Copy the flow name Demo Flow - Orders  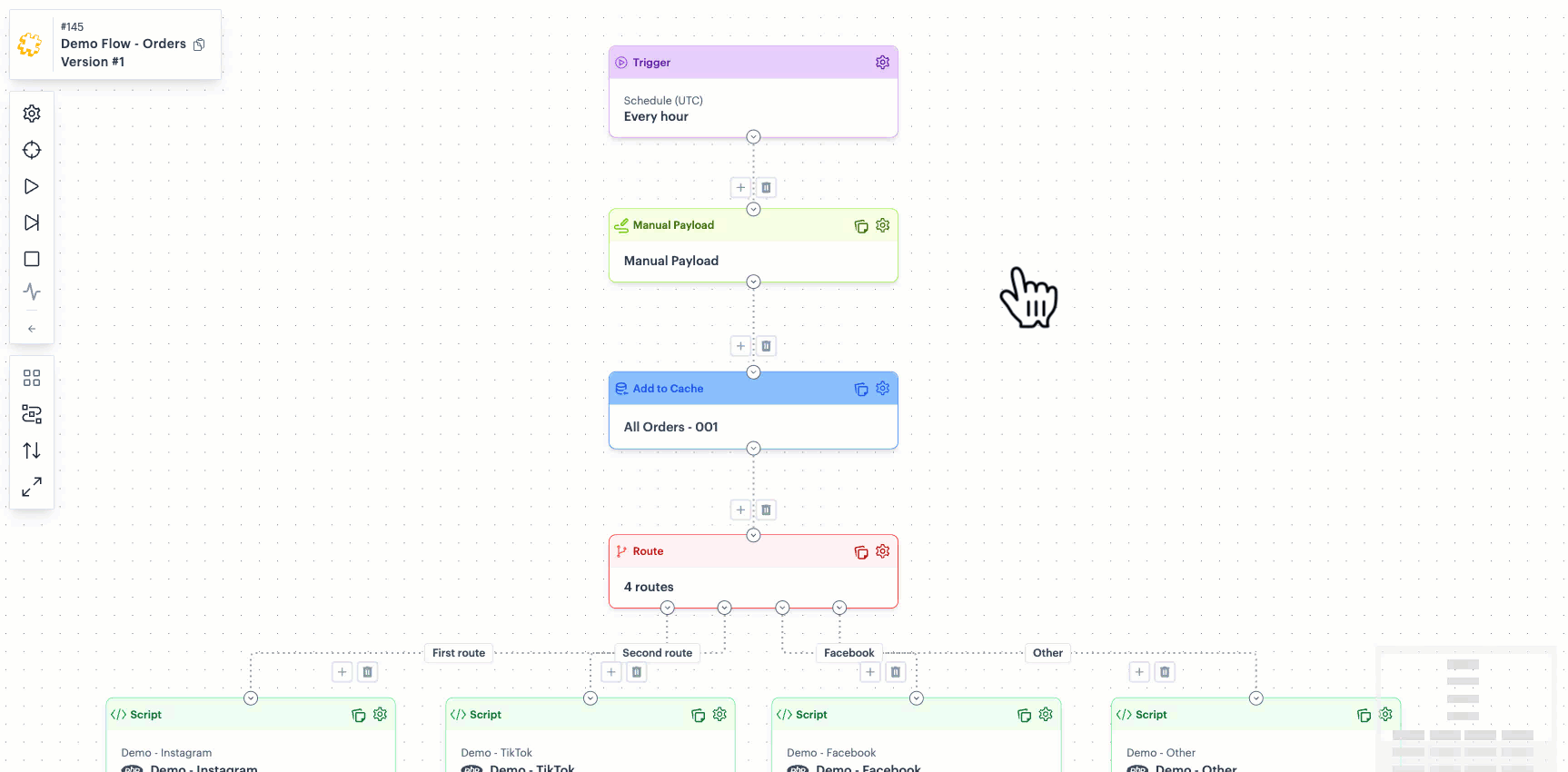click(199, 45)
